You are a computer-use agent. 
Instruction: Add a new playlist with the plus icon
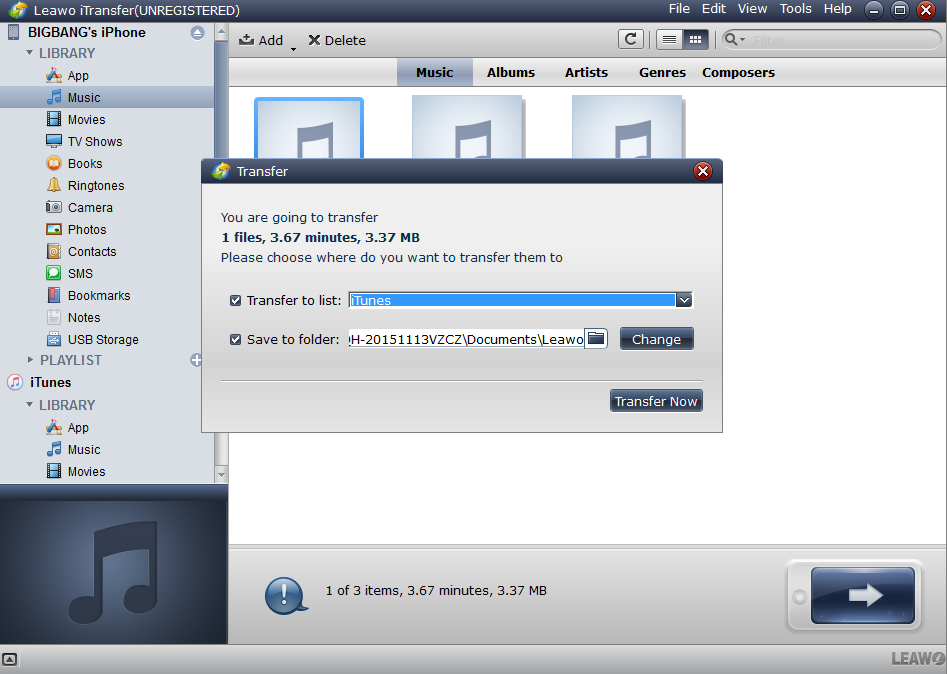pos(196,360)
